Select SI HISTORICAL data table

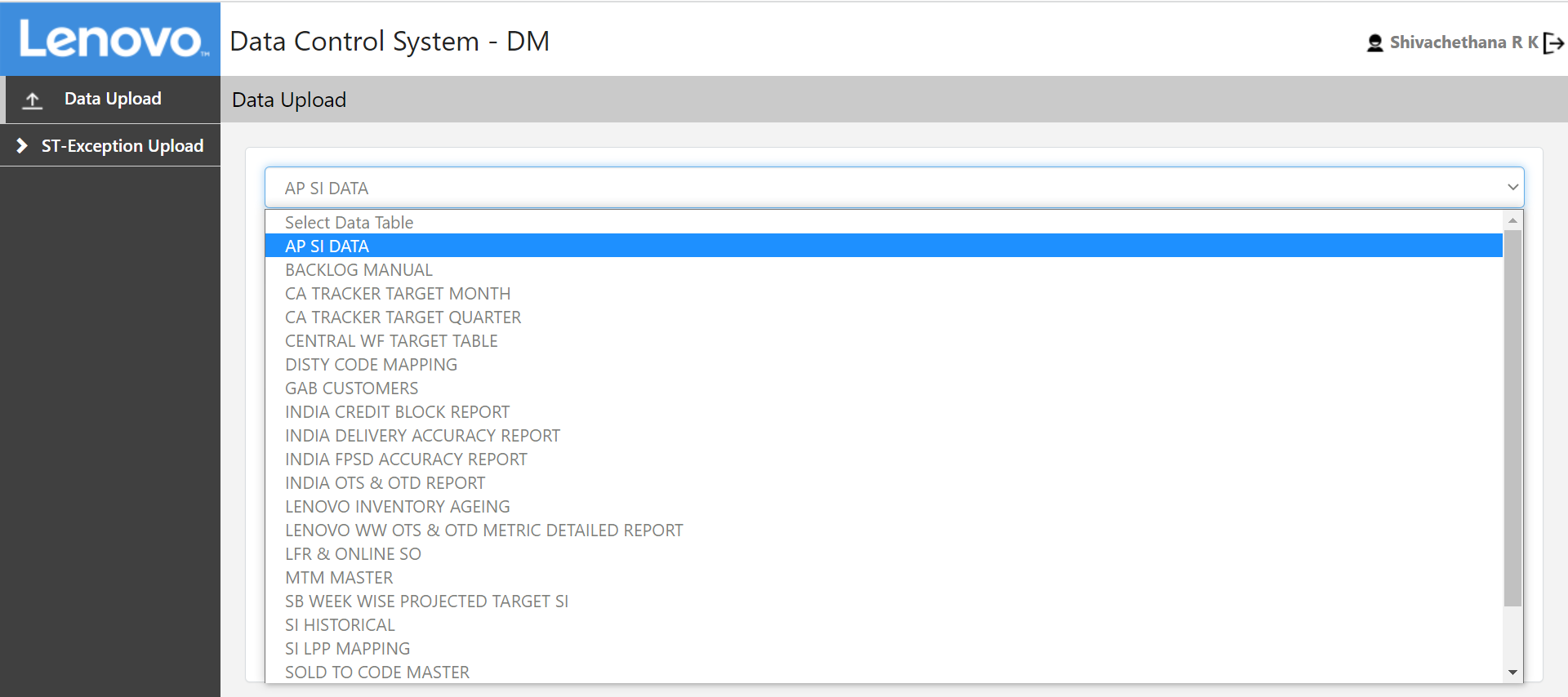pos(340,625)
